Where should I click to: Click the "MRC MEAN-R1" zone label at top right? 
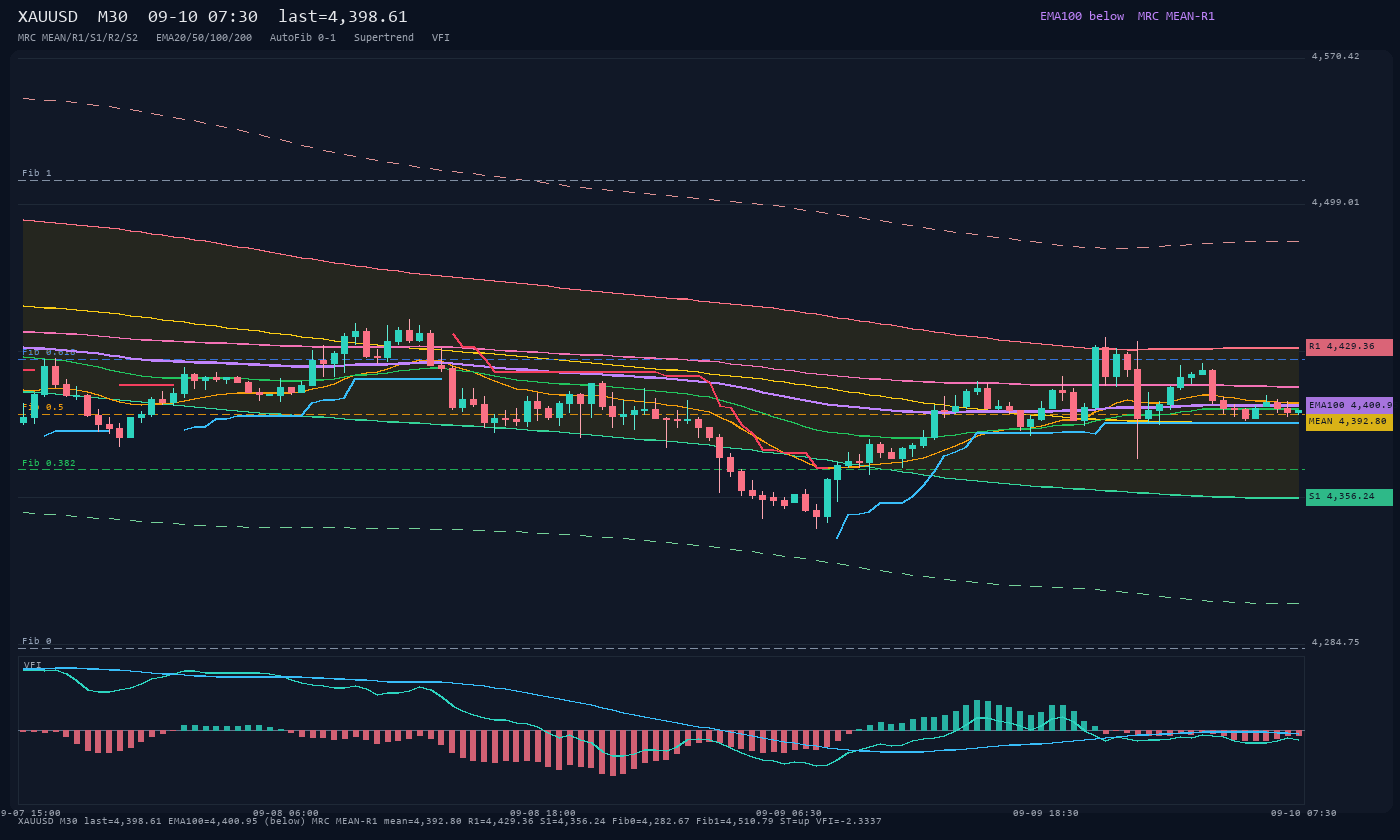point(1176,16)
